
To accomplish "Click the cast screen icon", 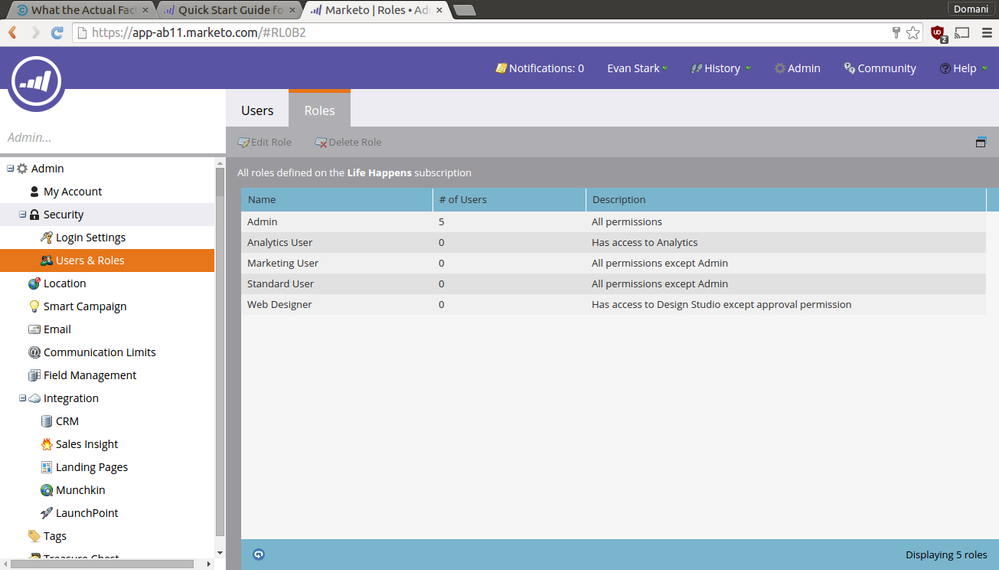I will click(x=962, y=32).
